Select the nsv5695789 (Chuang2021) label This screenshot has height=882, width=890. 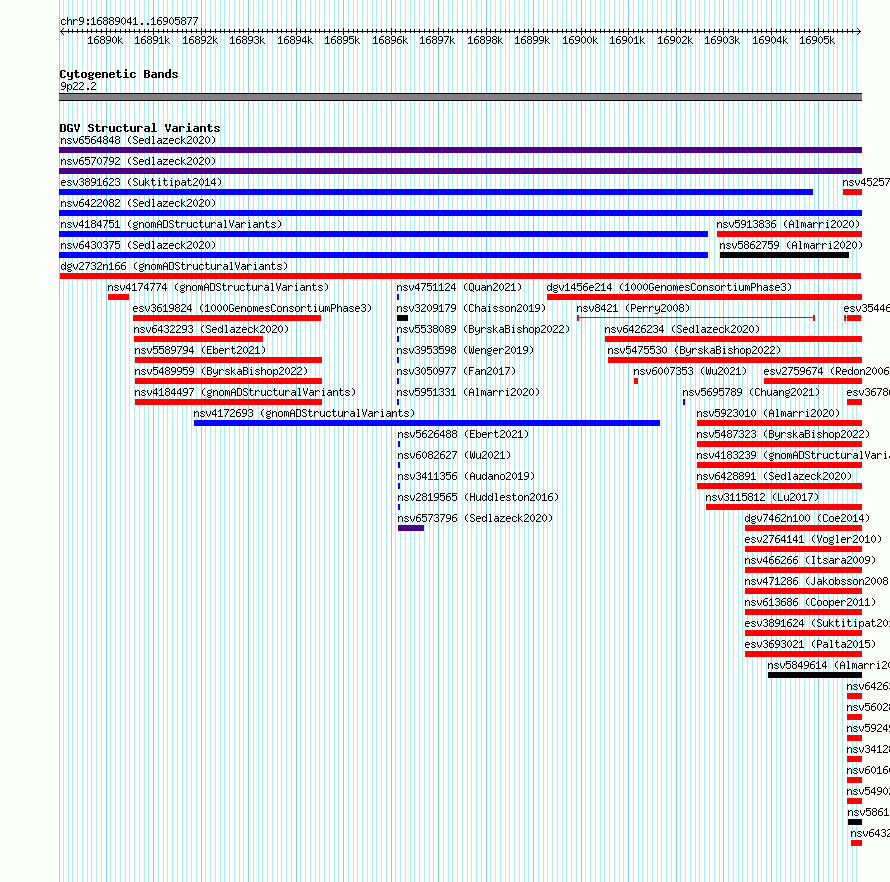click(751, 392)
